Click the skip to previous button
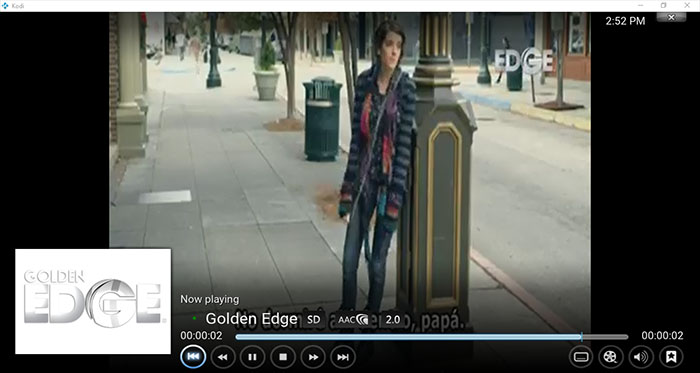Viewport: 700px width, 373px height. 193,356
